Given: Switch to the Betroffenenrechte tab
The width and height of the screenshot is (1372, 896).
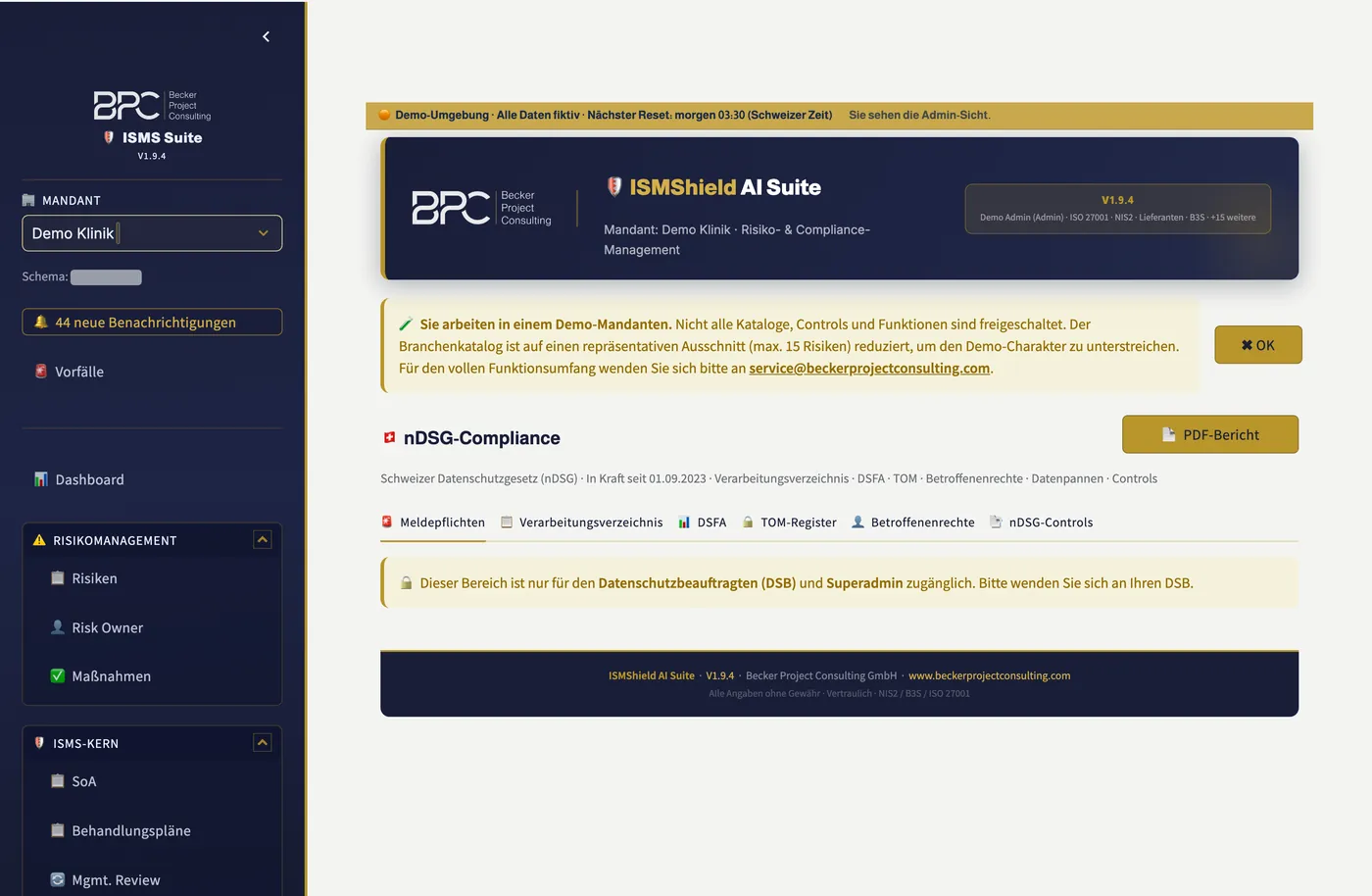Looking at the screenshot, I should click(913, 523).
